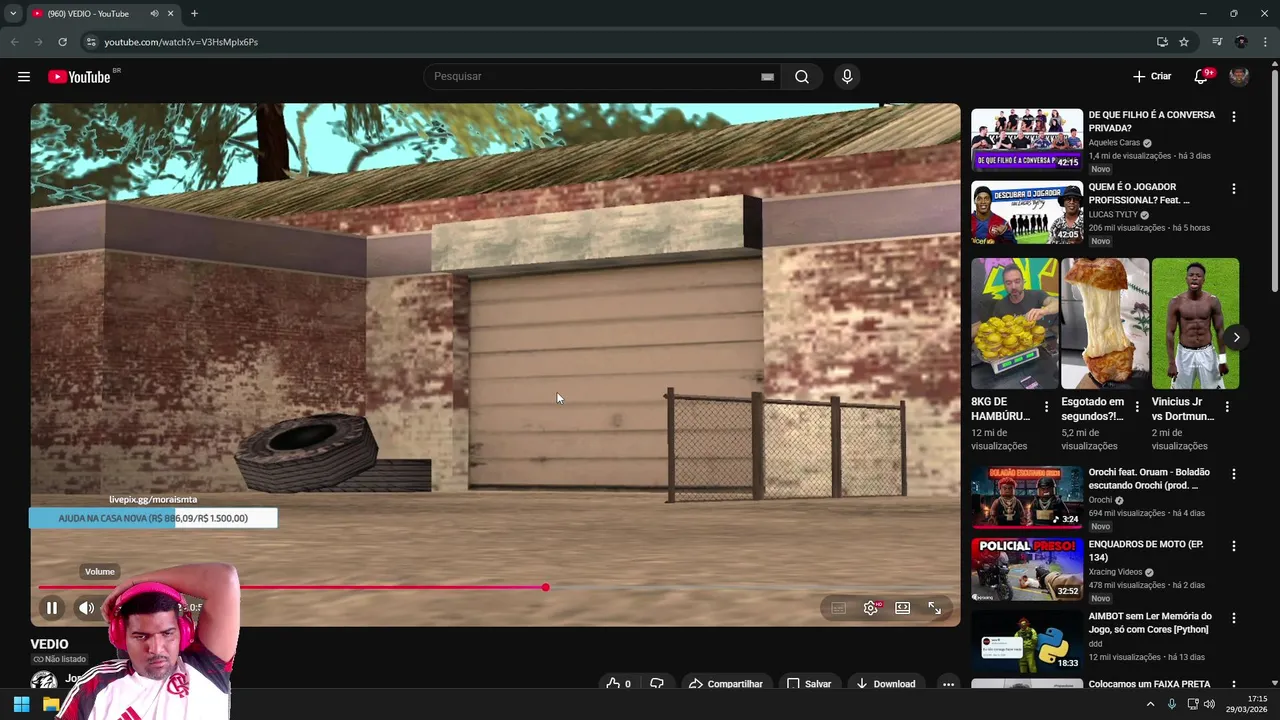
Task: Open the AIMBOT Python video thumbnail
Action: point(1027,641)
